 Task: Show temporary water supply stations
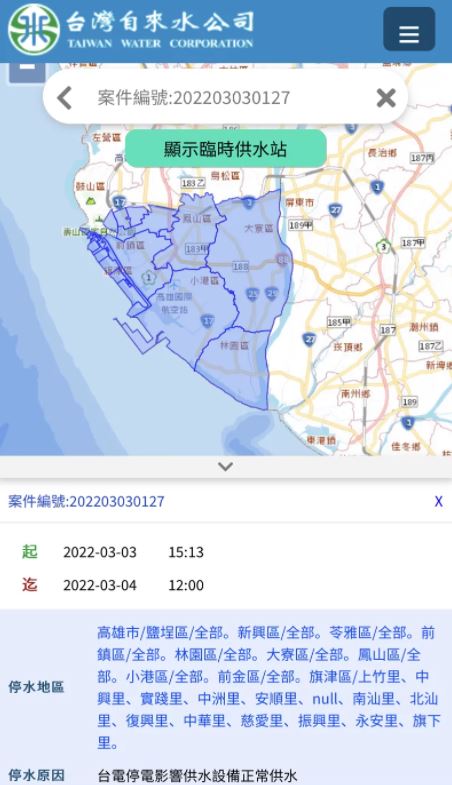226,149
